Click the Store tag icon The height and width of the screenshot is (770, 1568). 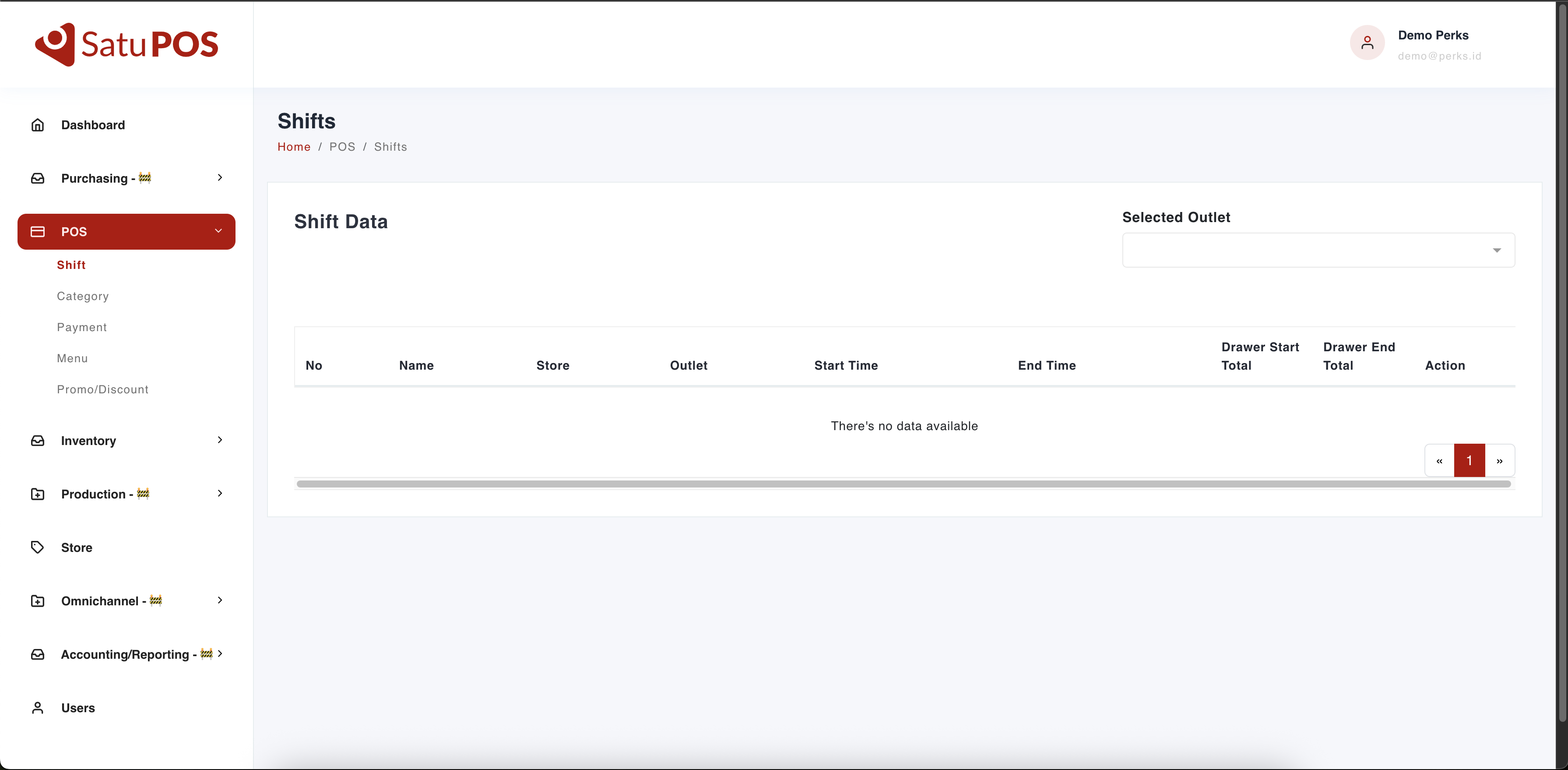pyautogui.click(x=37, y=547)
